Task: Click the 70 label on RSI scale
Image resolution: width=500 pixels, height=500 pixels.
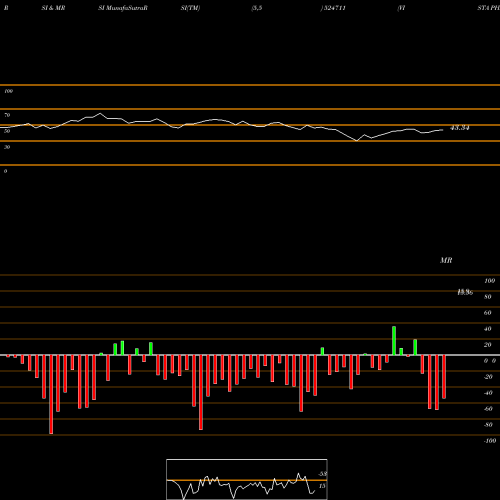Action: coord(7,115)
